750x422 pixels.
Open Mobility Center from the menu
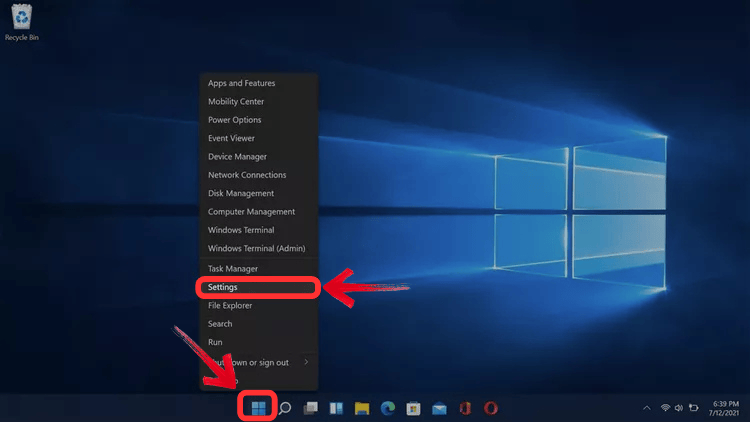[x=259, y=101]
